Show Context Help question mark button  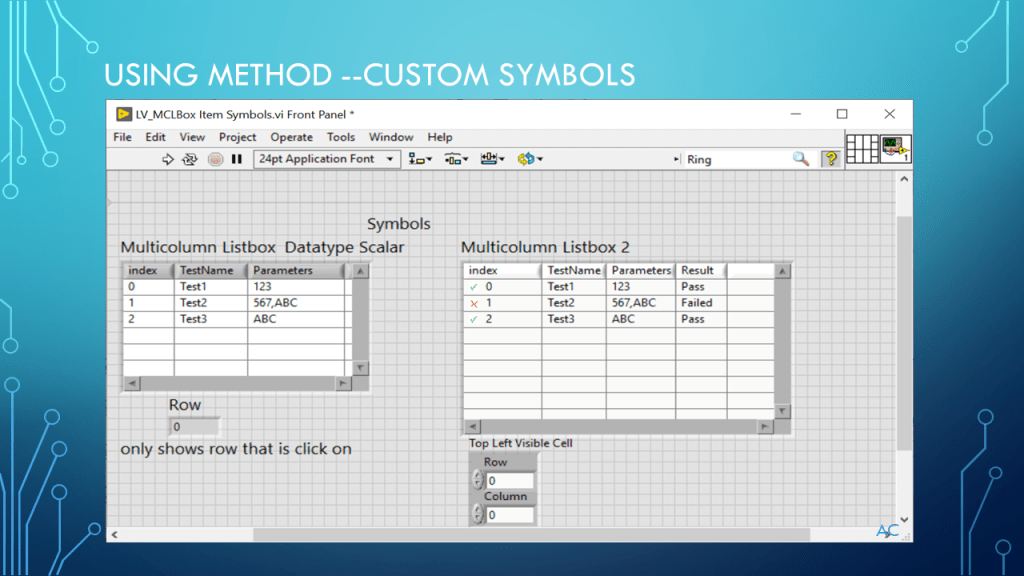830,159
